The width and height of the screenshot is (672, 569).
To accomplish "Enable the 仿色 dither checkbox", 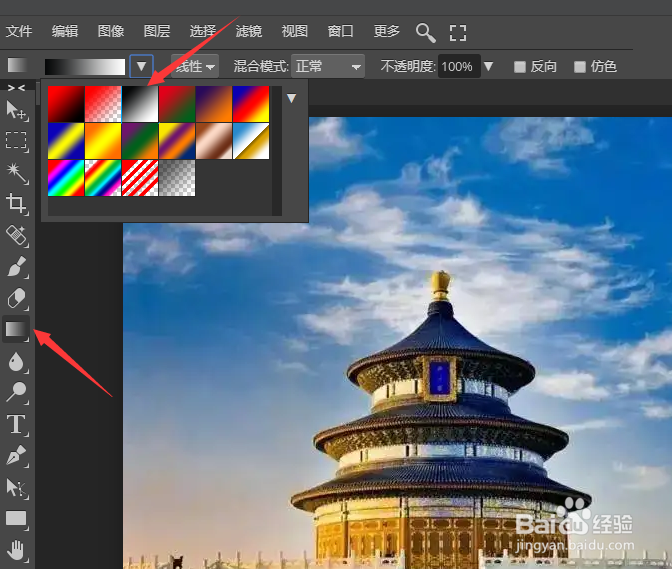I will coord(580,67).
